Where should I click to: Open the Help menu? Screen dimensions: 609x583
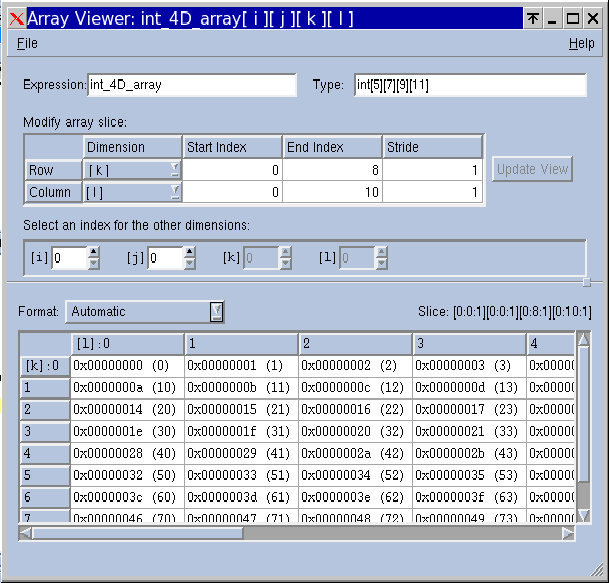coord(581,44)
